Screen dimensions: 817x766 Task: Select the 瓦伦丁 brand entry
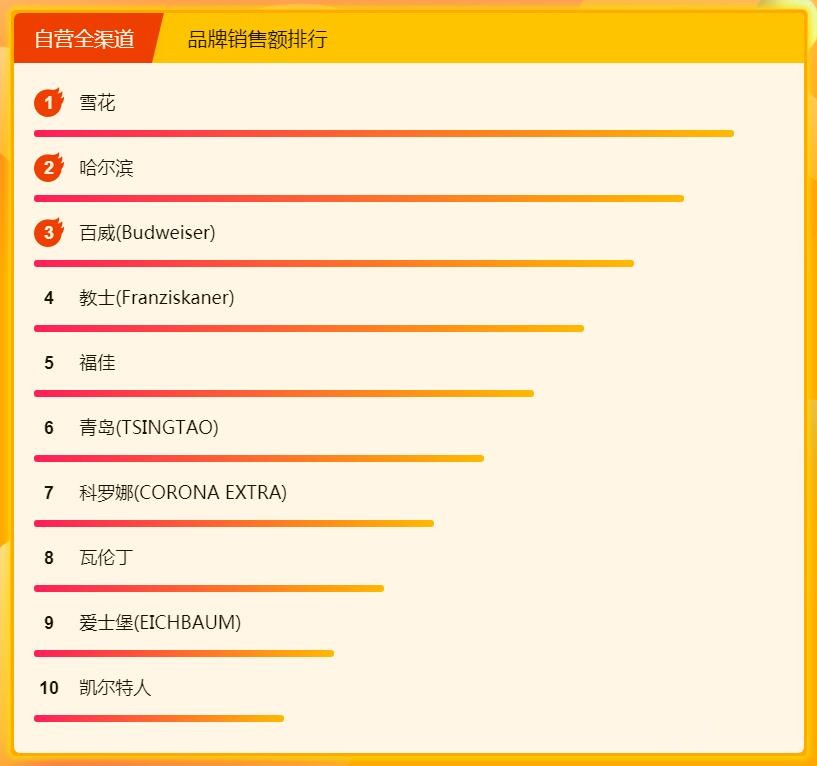(x=106, y=558)
